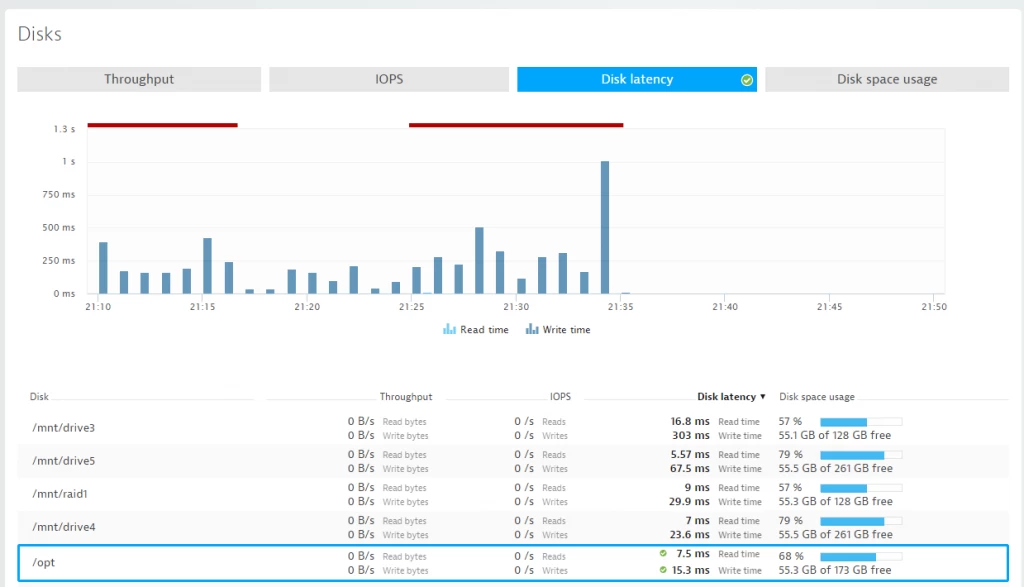Screen dimensions: 1024x587
Task: Sort by the Disk latency column arrow
Action: [762, 396]
